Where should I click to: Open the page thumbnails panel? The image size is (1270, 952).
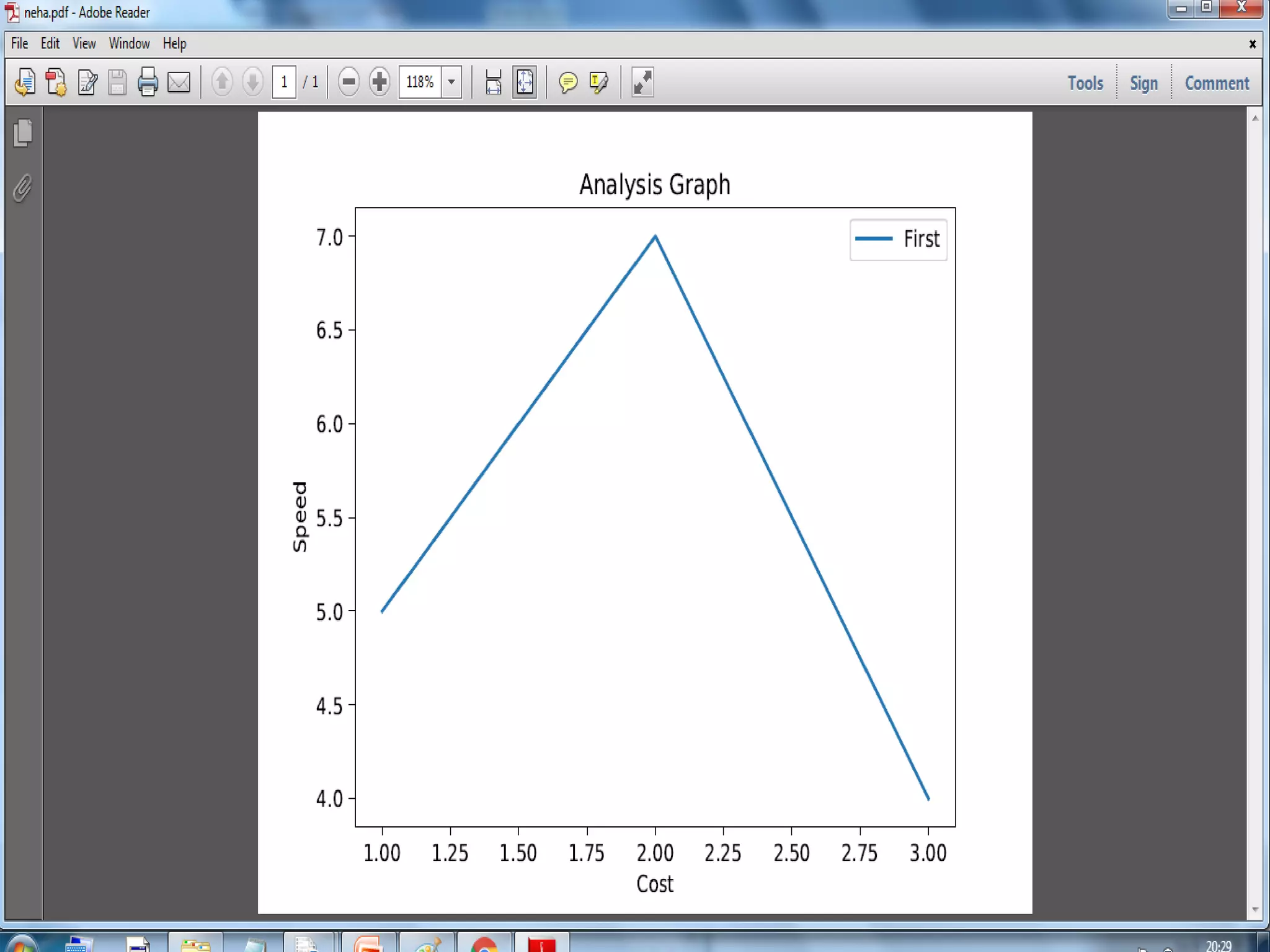(23, 133)
